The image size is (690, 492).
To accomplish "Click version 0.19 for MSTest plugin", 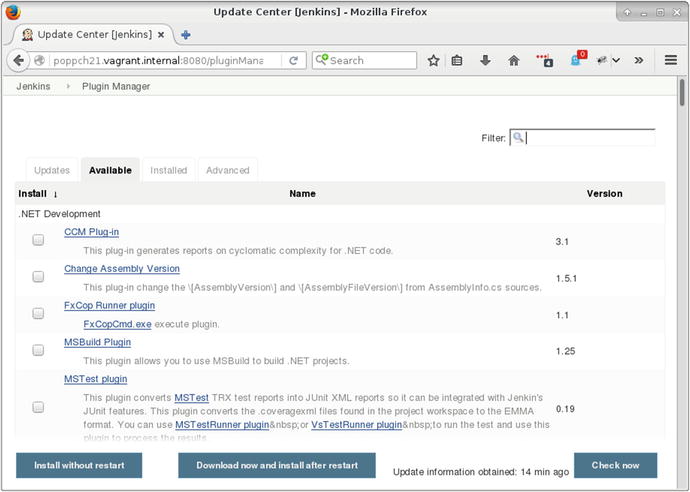I will click(x=565, y=409).
